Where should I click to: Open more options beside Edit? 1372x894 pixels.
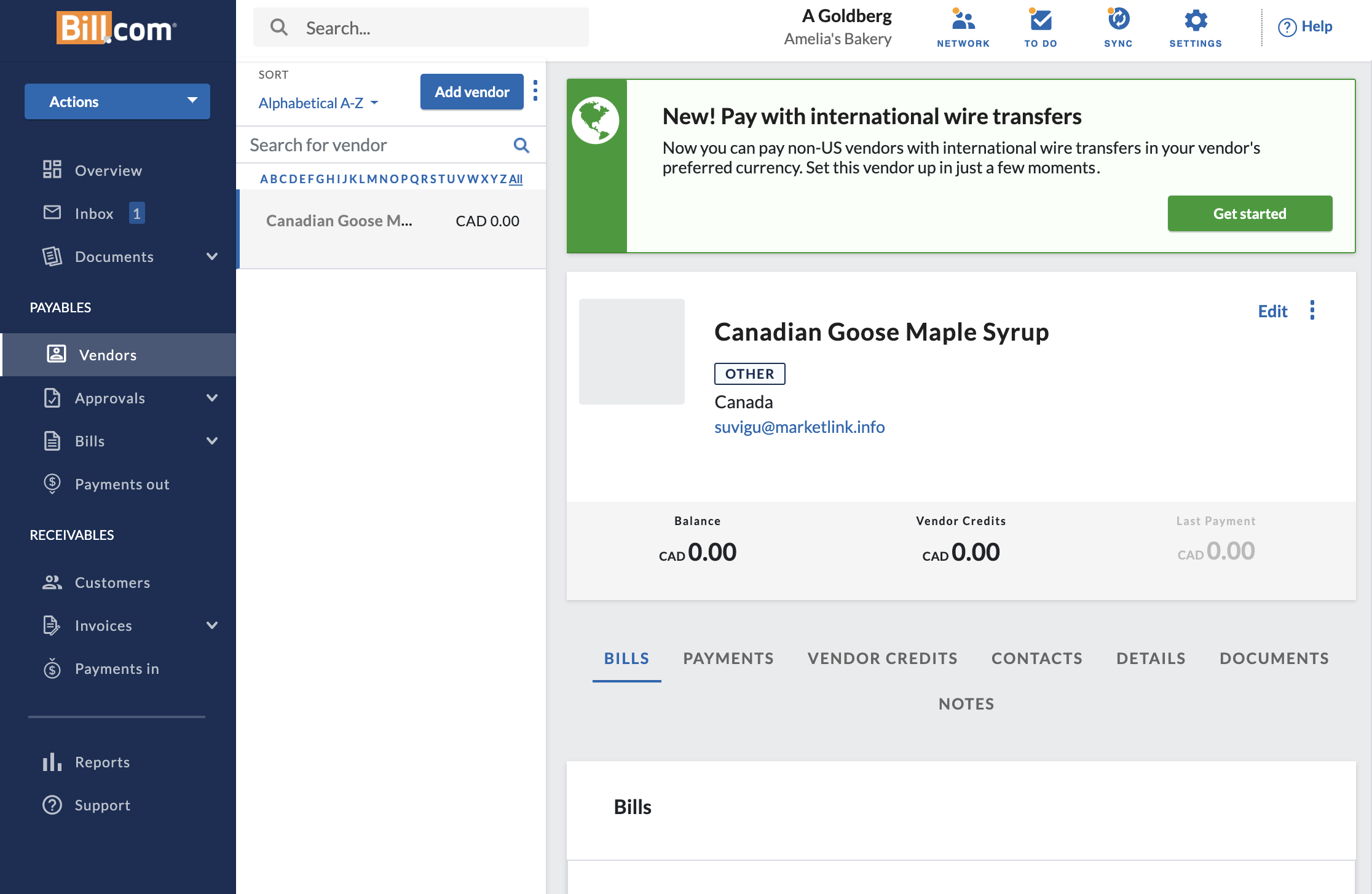[x=1312, y=310]
